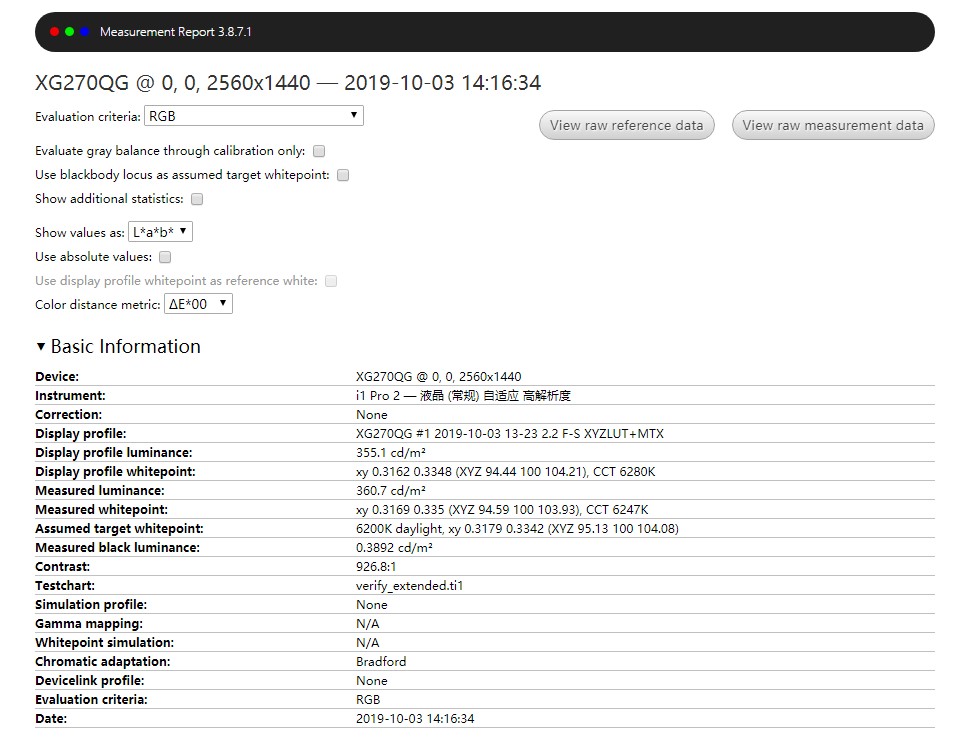Toggle blackbody locus as assumed target whitepoint
The image size is (960, 743).
click(x=342, y=175)
